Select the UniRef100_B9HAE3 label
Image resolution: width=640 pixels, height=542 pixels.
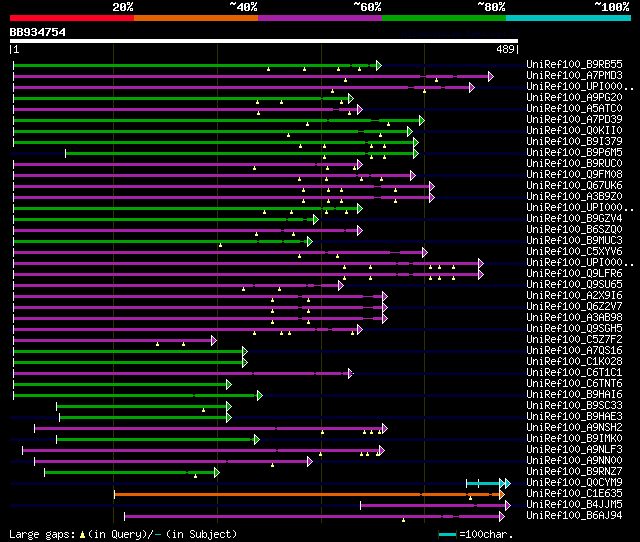pyautogui.click(x=574, y=417)
